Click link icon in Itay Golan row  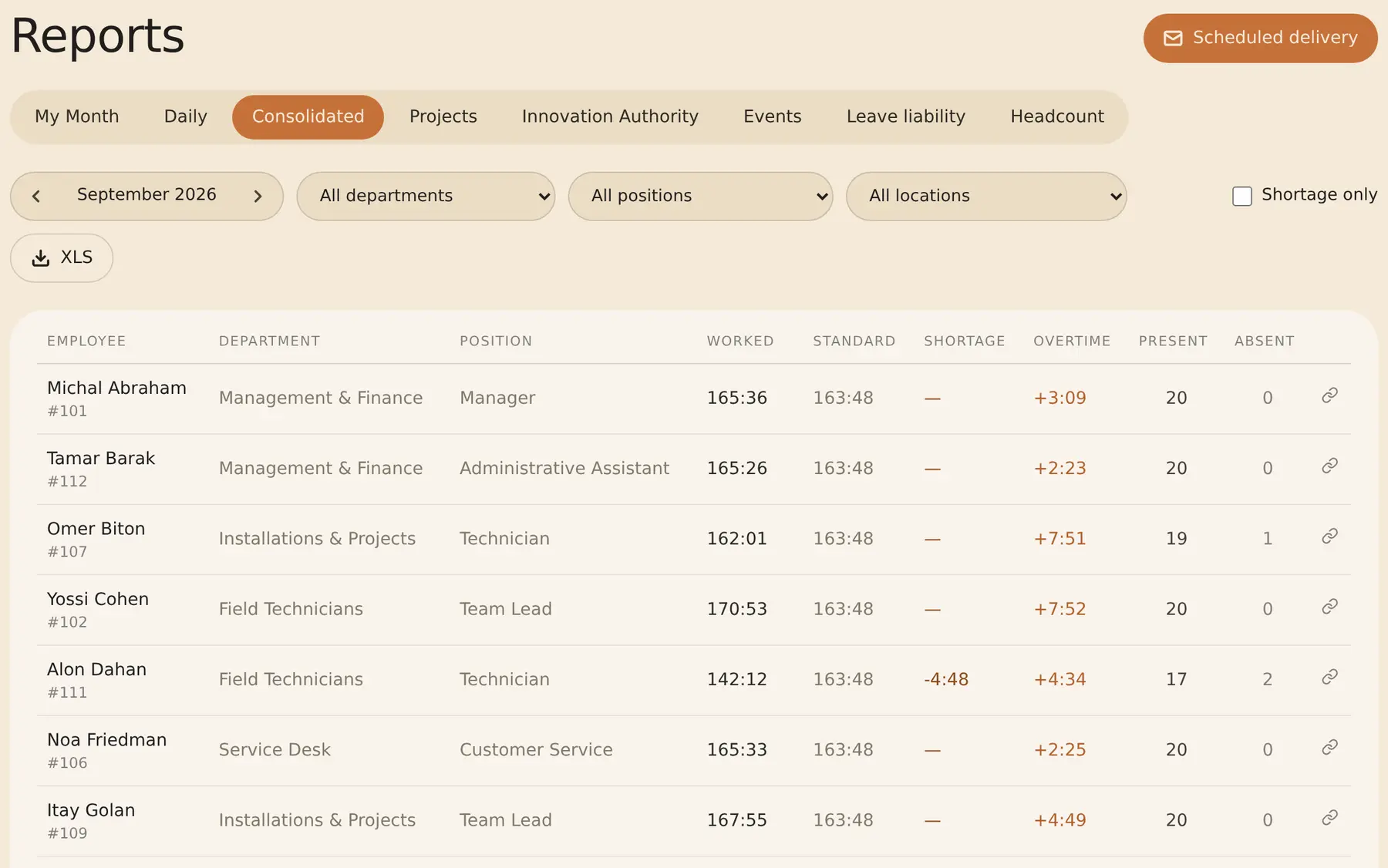coord(1329,817)
